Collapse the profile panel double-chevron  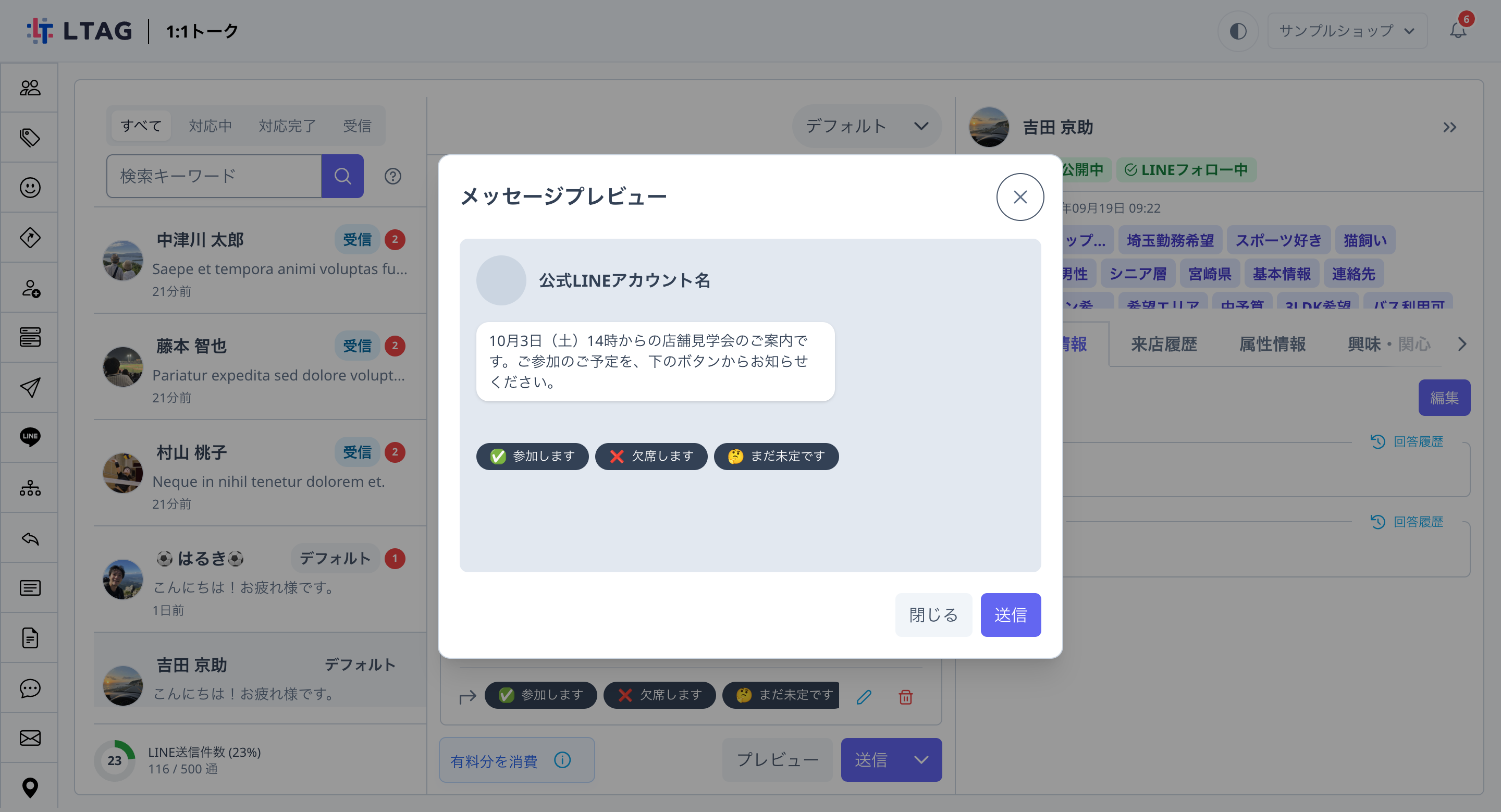1450,127
